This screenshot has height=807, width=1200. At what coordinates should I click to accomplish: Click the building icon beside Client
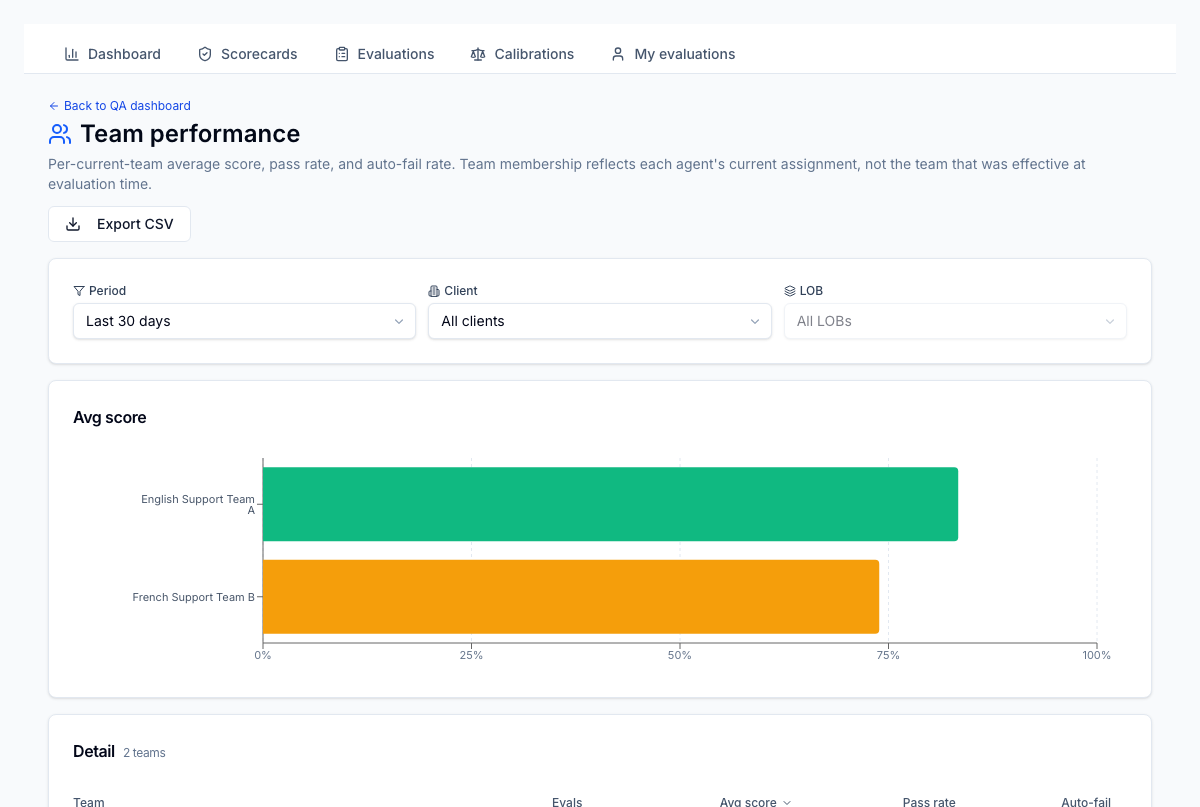click(x=434, y=291)
